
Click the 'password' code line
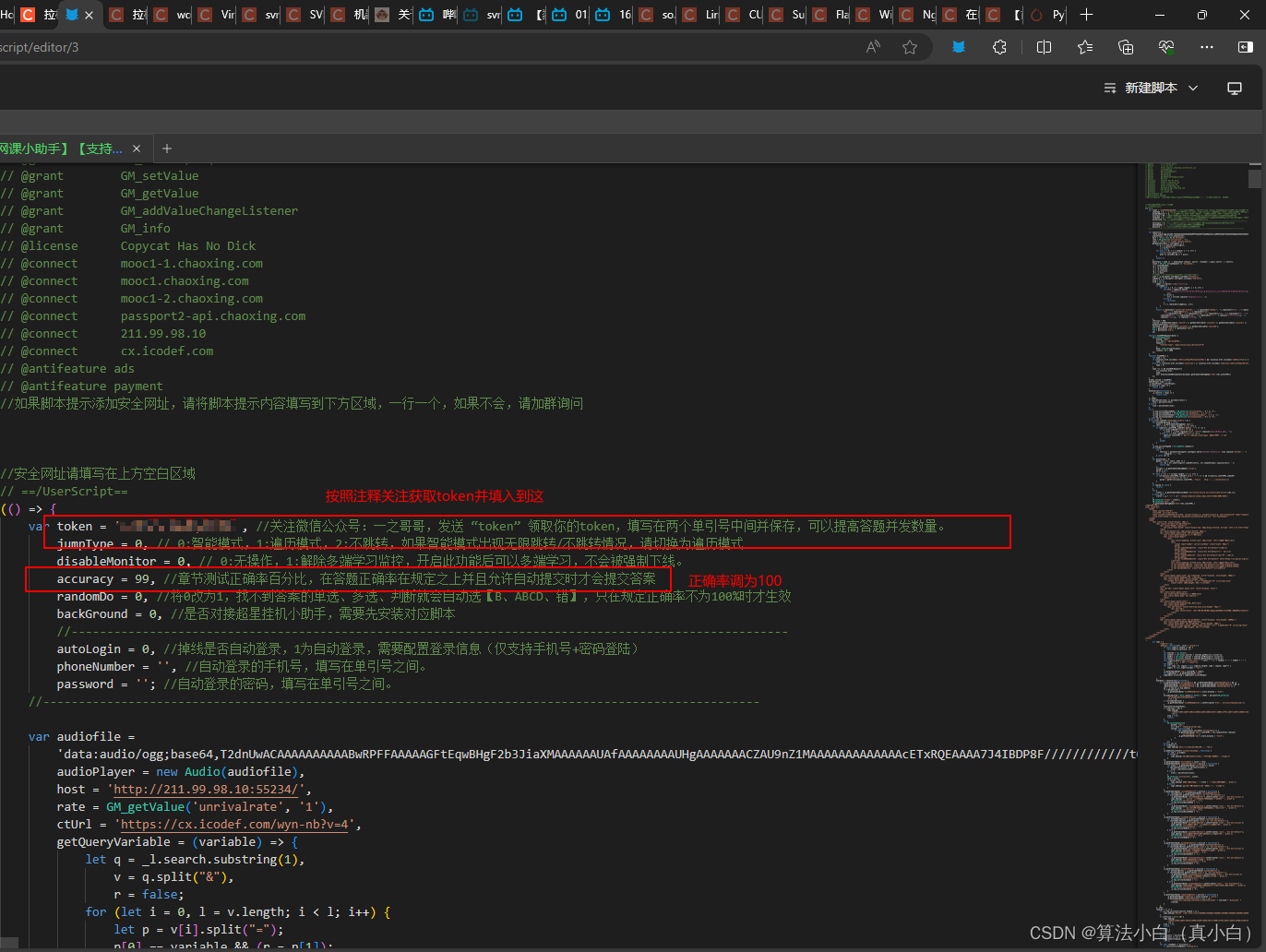click(227, 684)
